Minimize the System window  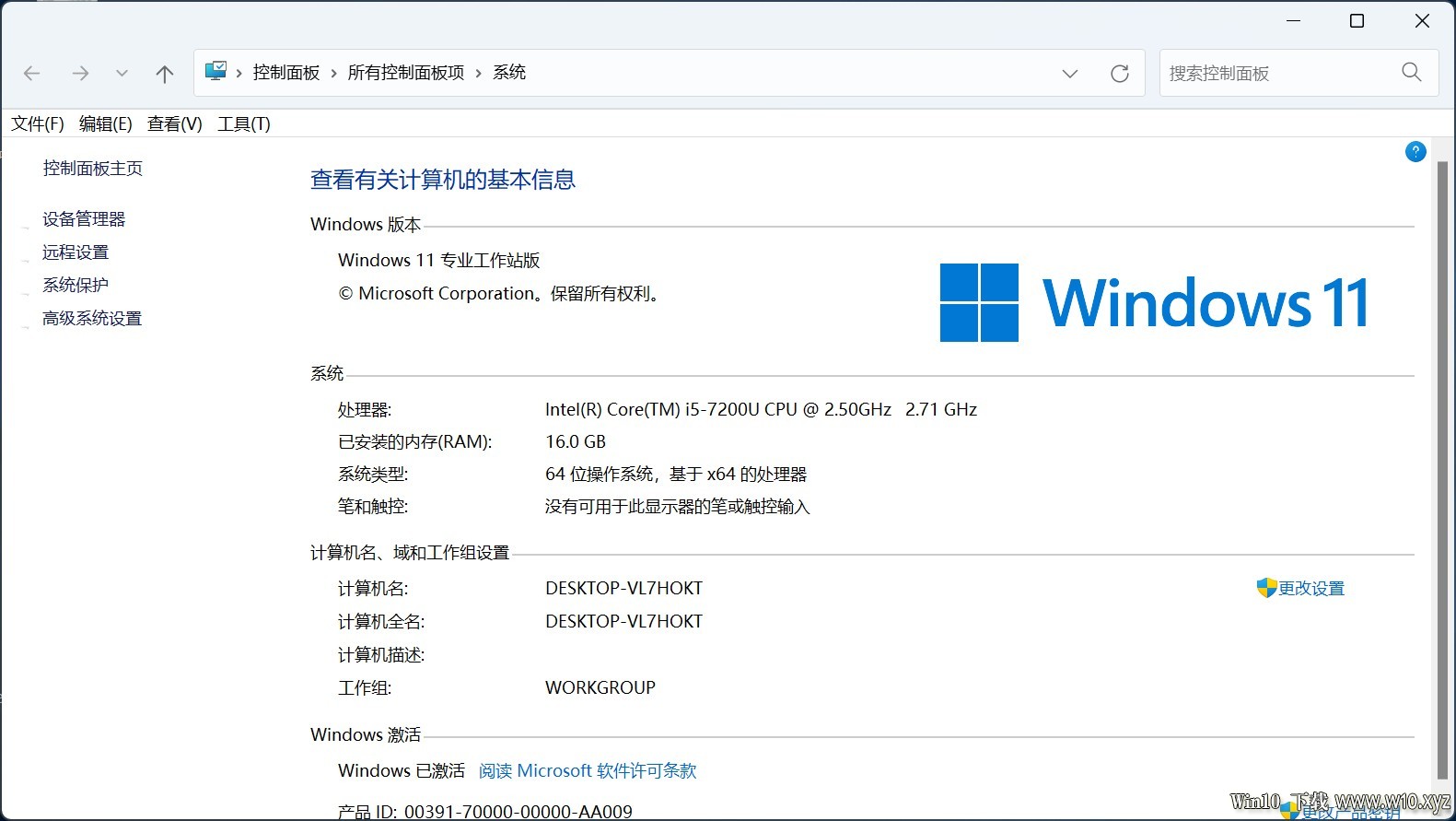[1294, 20]
